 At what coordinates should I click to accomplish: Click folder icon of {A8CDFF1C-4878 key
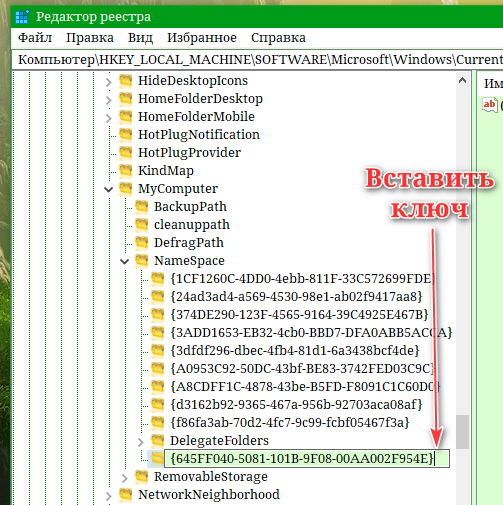[158, 387]
